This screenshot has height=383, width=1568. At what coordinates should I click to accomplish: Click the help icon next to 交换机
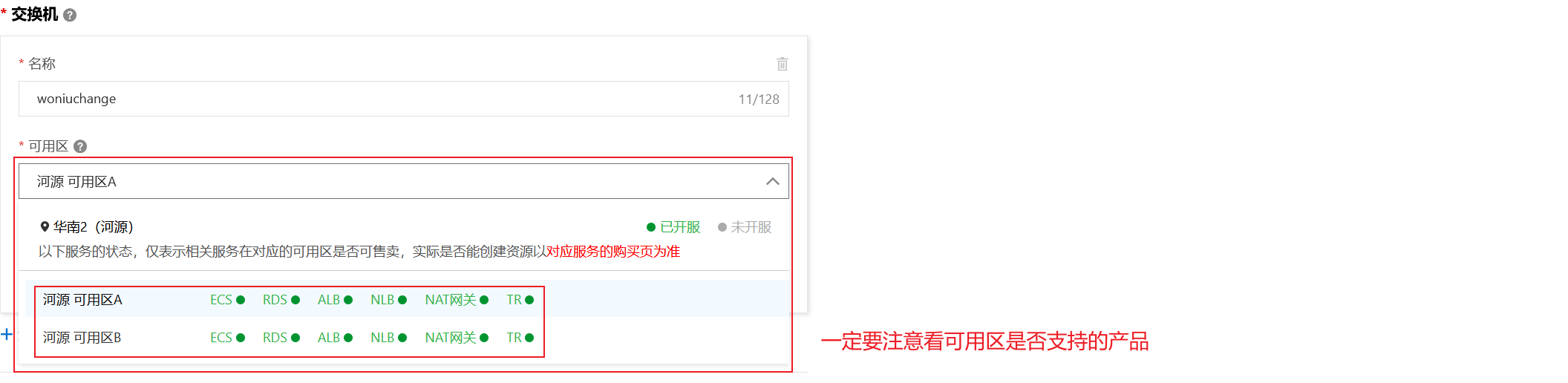point(70,15)
